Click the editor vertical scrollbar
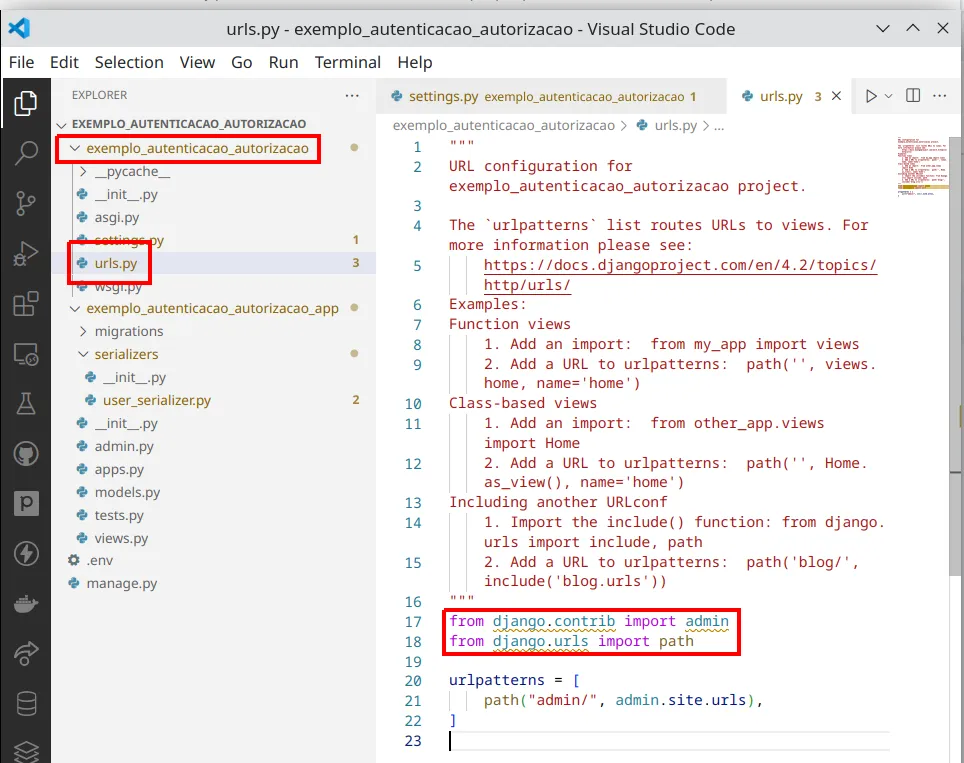Viewport: 964px width, 763px height. [x=955, y=357]
